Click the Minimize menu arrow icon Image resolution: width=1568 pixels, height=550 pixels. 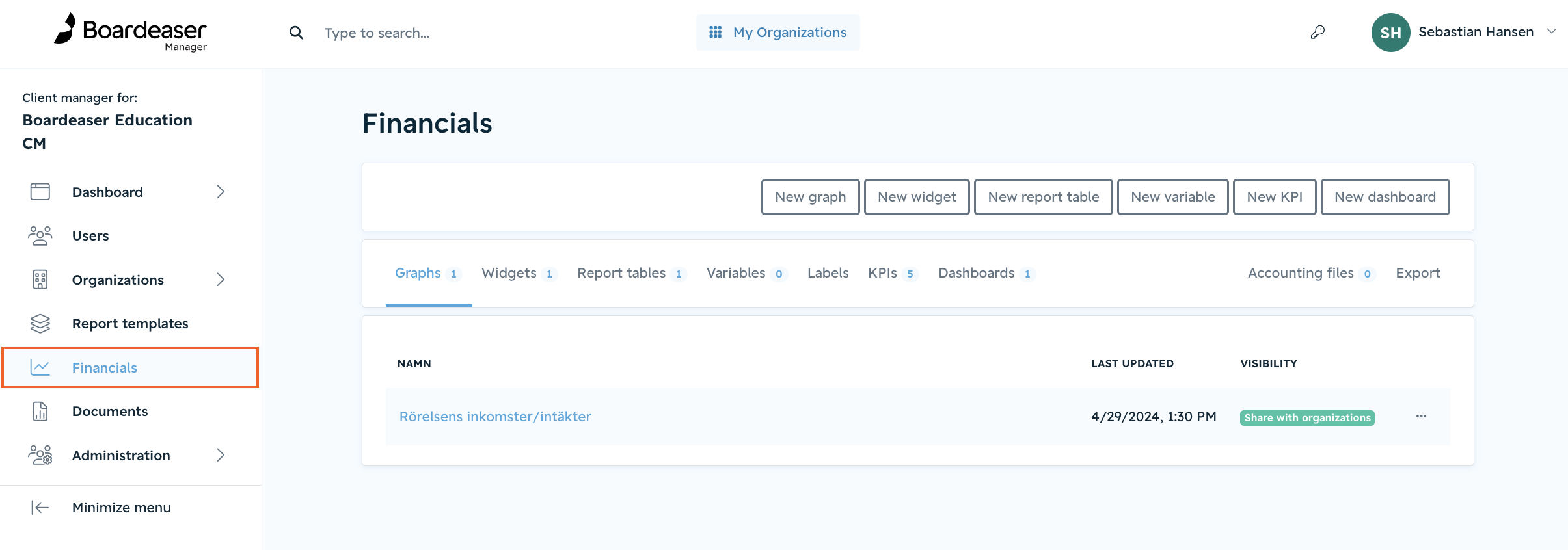click(x=40, y=507)
